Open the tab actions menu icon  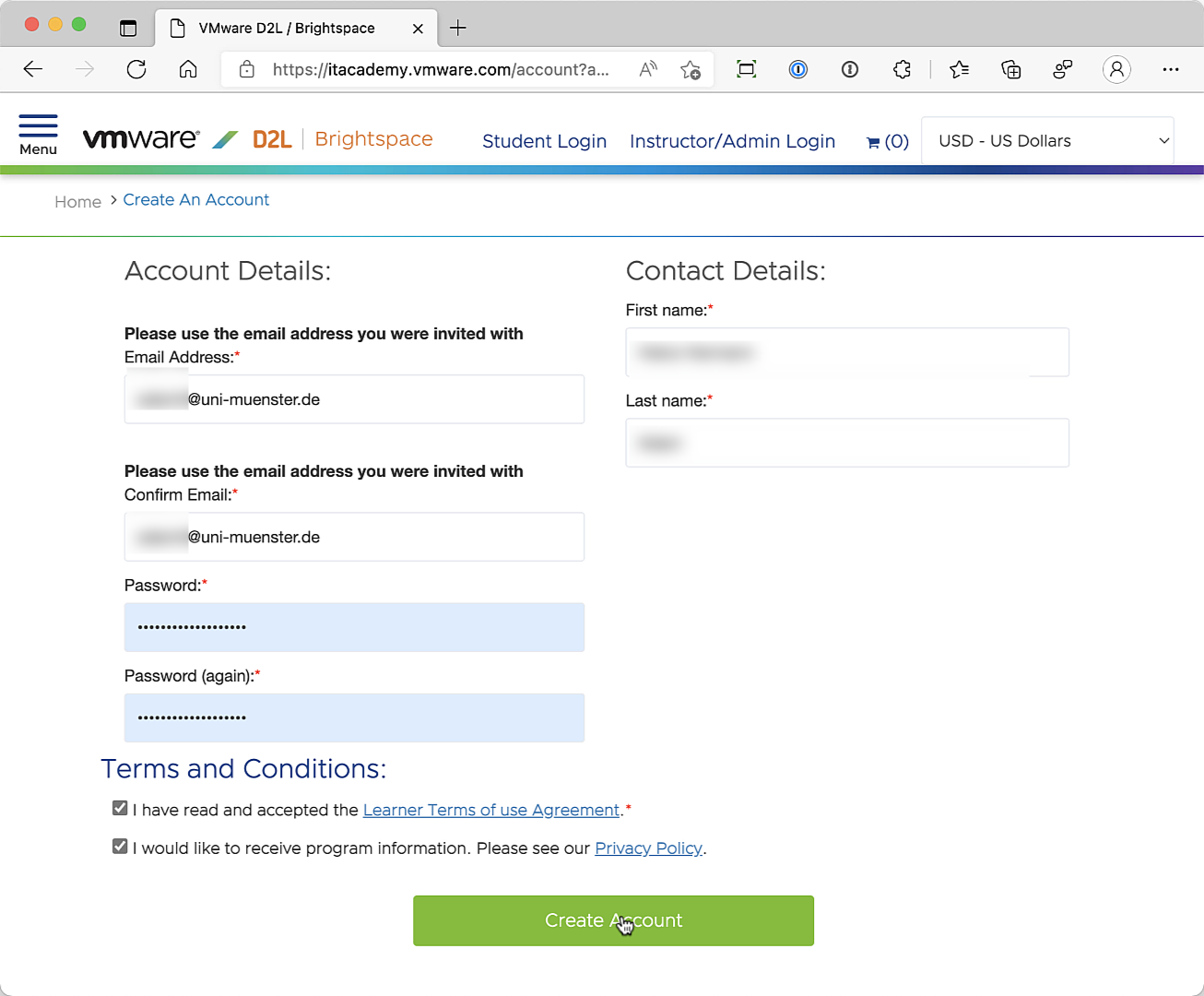click(128, 28)
